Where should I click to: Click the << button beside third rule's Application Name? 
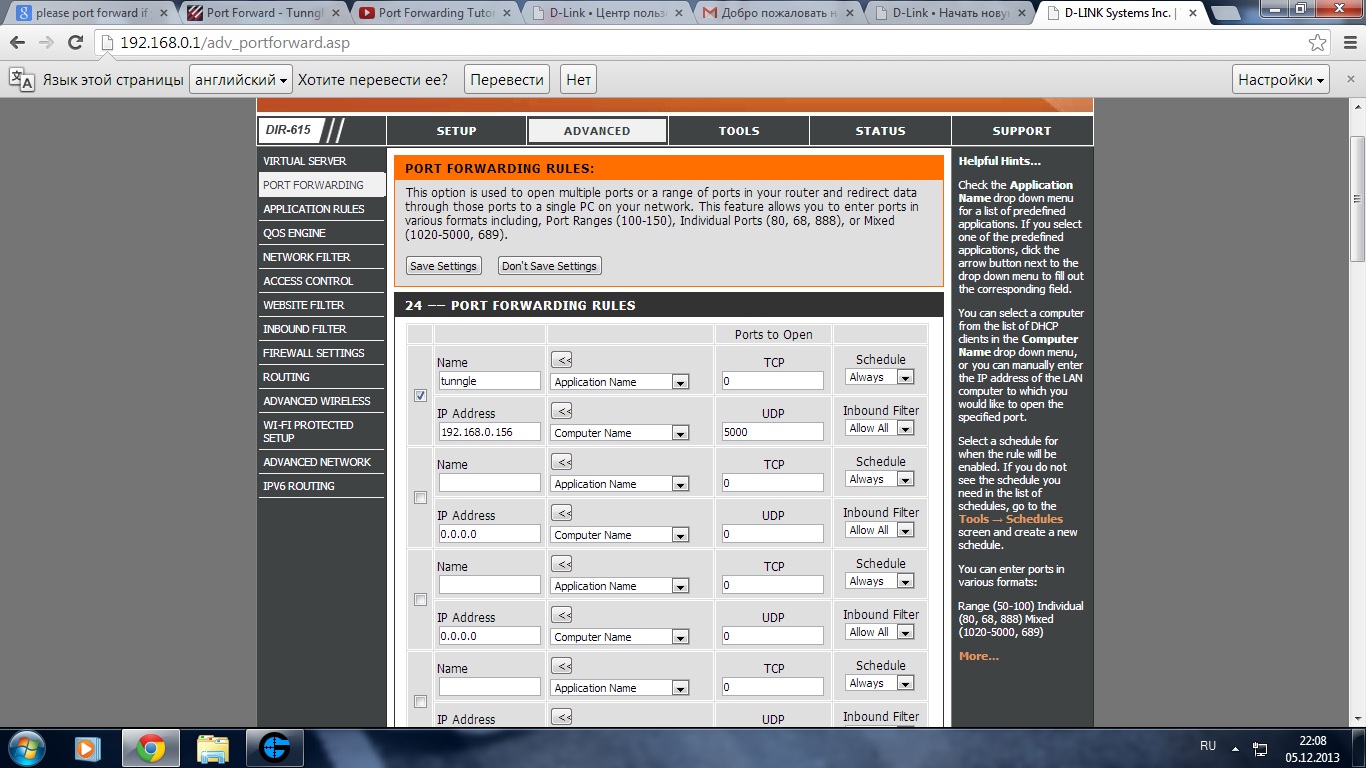click(562, 564)
